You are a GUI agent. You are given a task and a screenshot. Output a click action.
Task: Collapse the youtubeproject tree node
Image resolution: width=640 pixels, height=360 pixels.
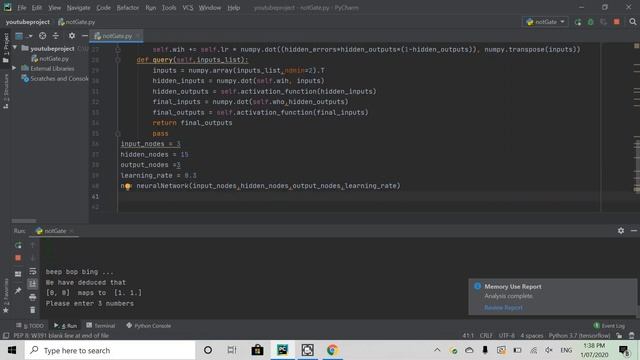coord(15,48)
